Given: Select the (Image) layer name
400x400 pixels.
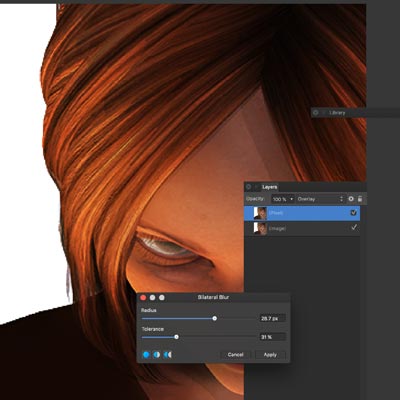Looking at the screenshot, I should point(277,229).
